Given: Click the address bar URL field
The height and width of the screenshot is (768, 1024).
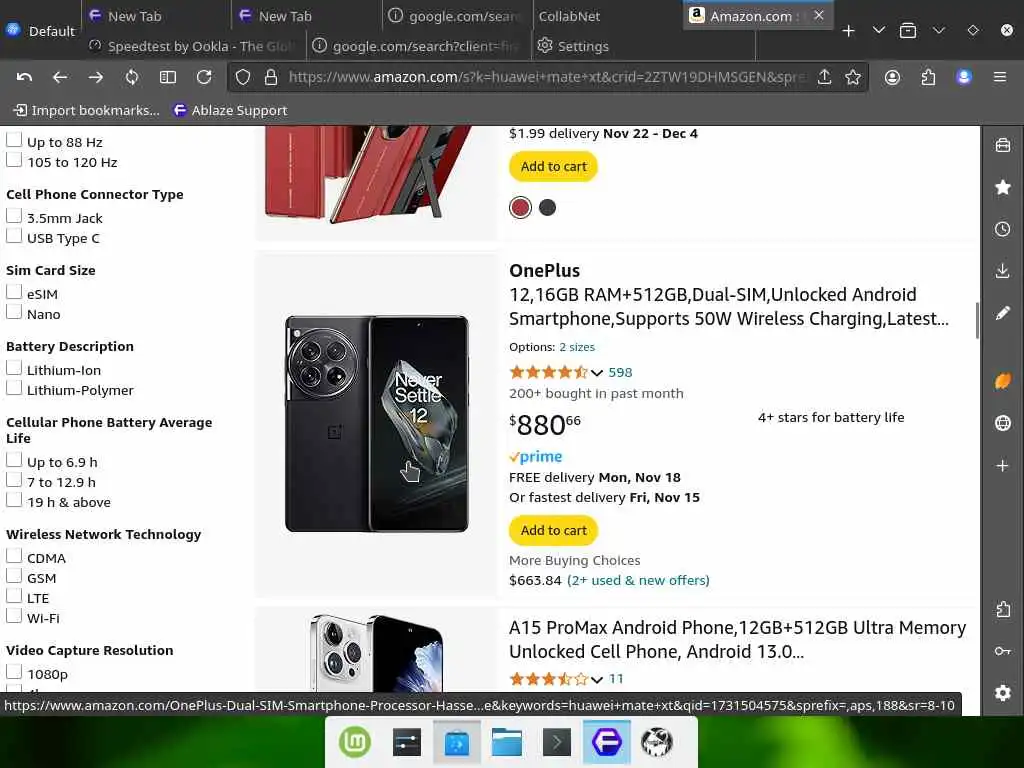Looking at the screenshot, I should pyautogui.click(x=545, y=77).
